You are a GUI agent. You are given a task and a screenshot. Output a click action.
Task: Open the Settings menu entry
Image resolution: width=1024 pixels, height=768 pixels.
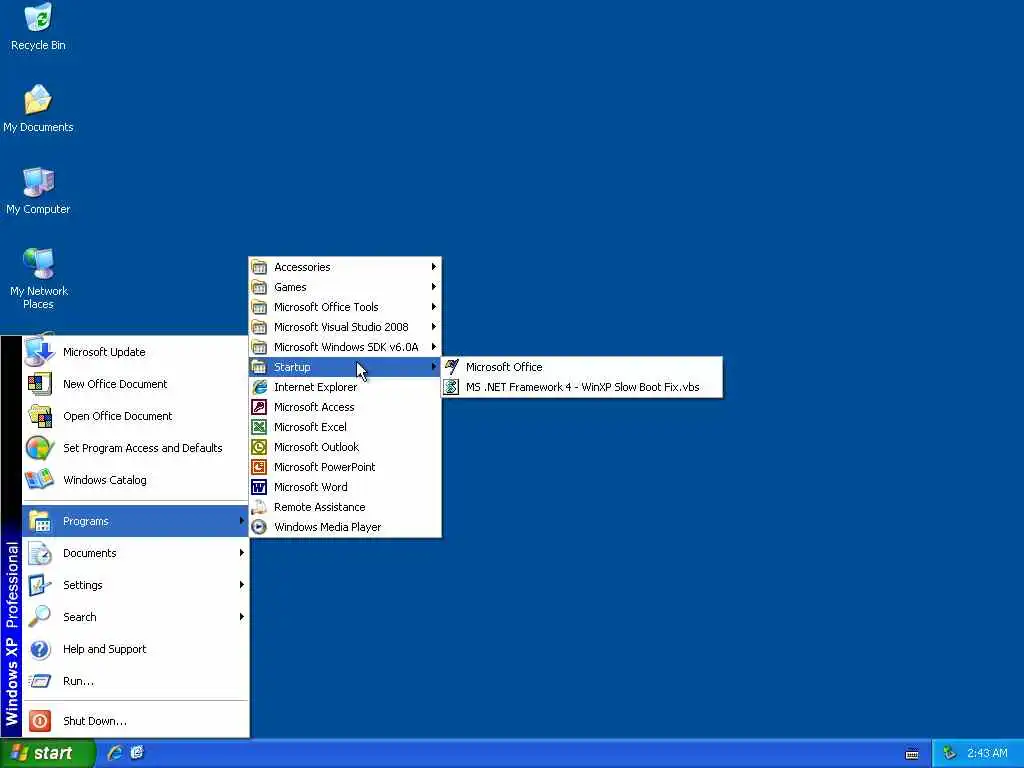[x=136, y=585]
